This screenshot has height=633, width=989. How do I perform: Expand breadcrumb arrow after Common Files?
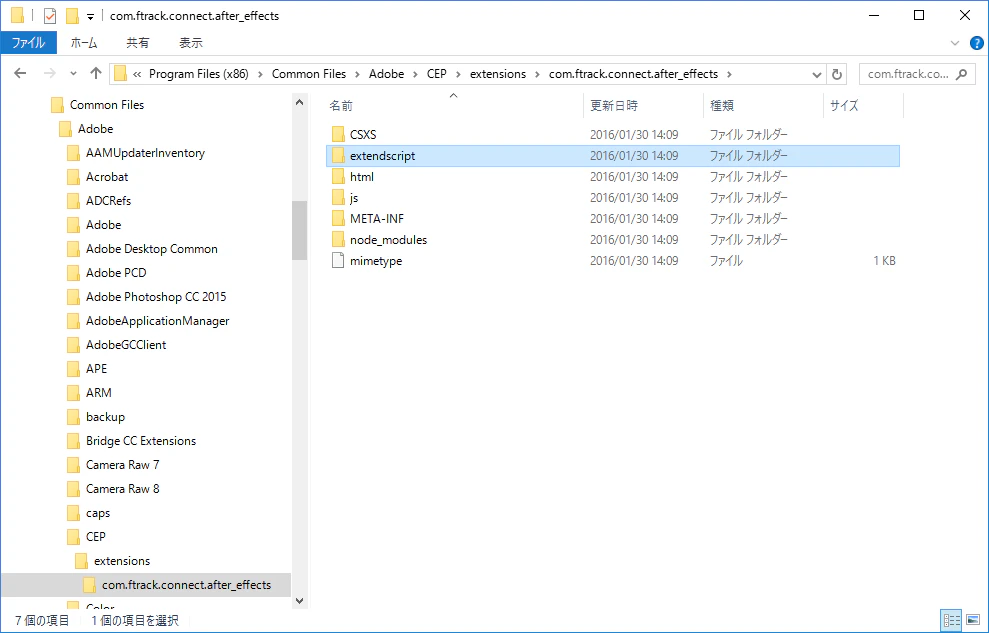pyautogui.click(x=357, y=74)
